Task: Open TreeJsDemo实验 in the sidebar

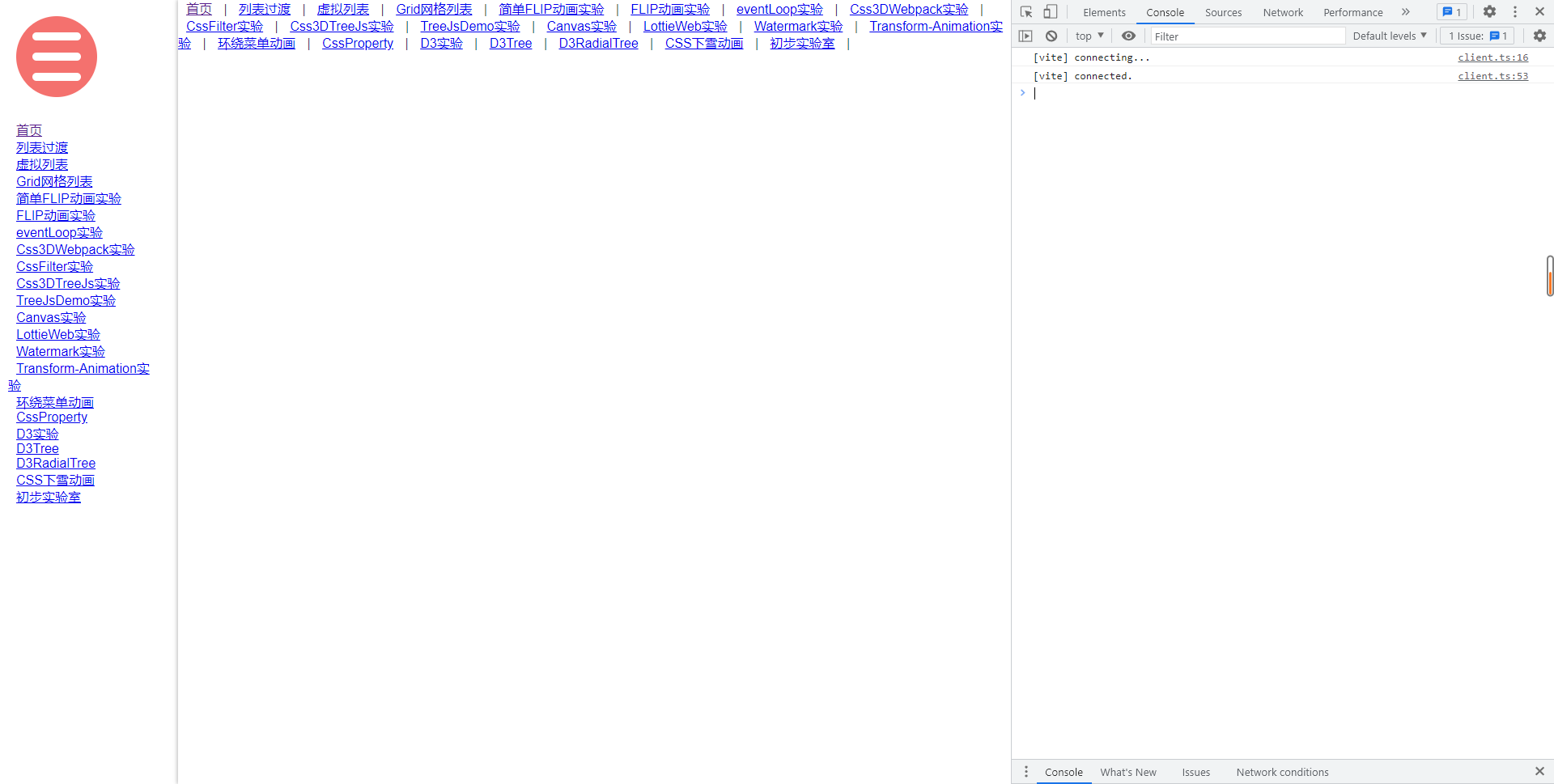Action: click(66, 300)
